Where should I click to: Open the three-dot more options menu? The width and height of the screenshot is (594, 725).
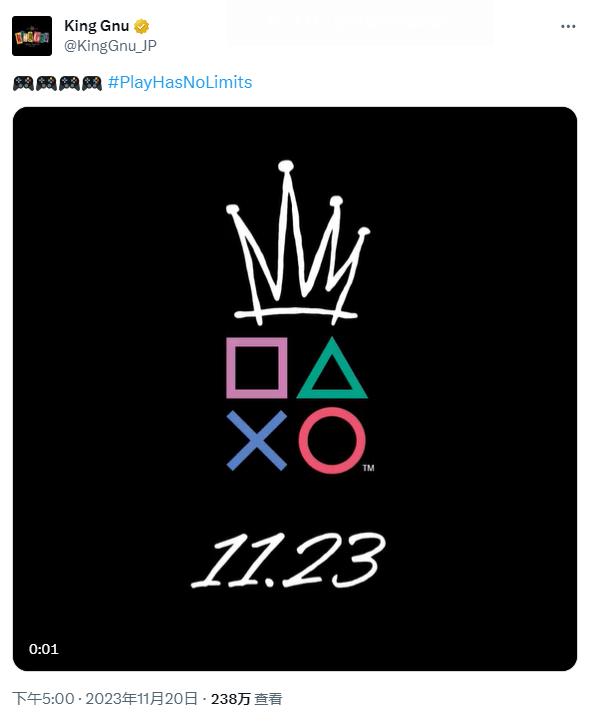[568, 27]
